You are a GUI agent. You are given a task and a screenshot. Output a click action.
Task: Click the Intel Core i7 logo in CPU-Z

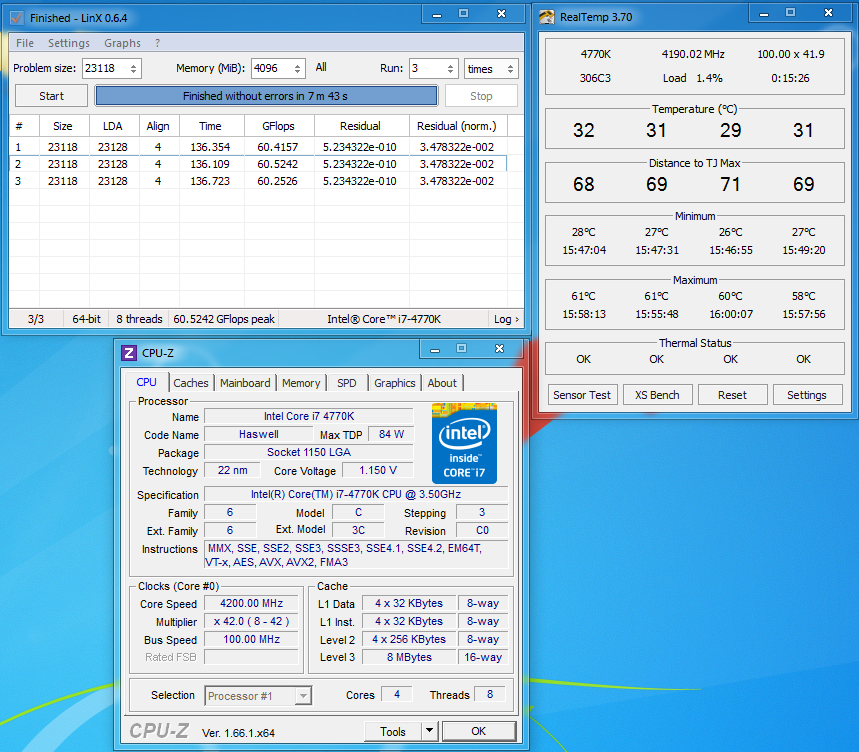[464, 443]
